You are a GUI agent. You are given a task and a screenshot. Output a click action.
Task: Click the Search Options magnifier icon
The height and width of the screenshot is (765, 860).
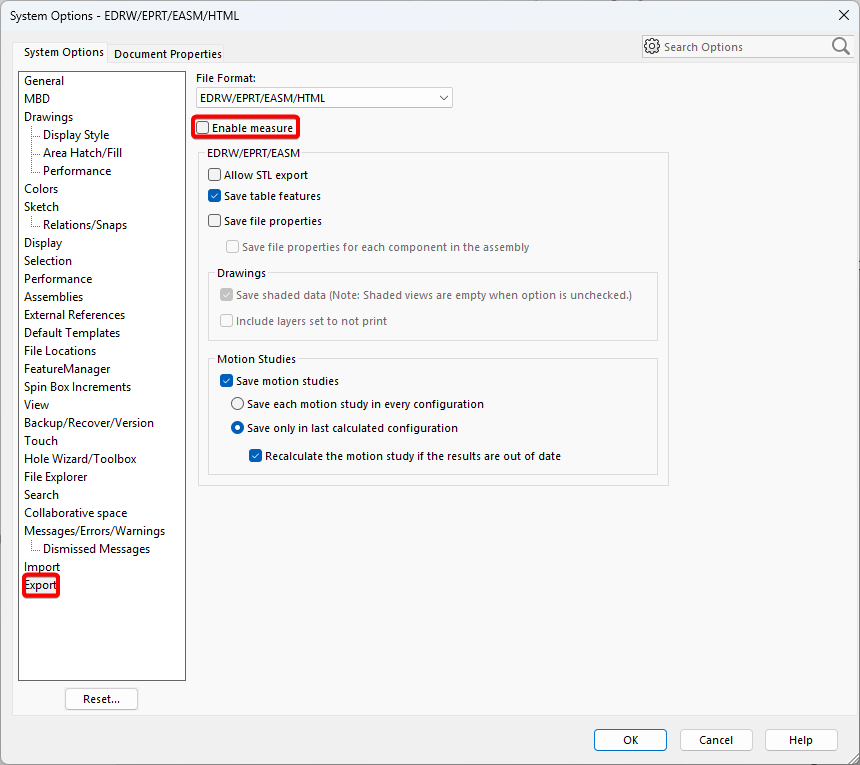coord(840,47)
